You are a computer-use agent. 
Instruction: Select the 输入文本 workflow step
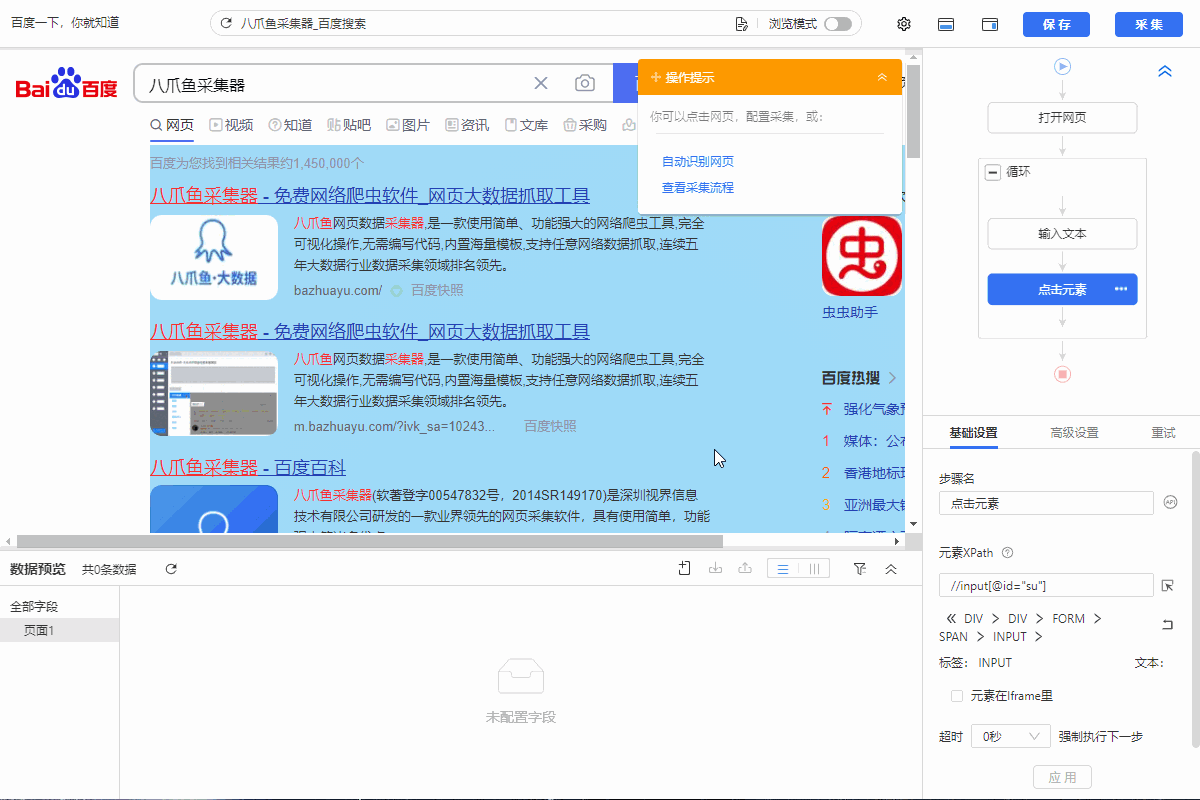tap(1063, 233)
